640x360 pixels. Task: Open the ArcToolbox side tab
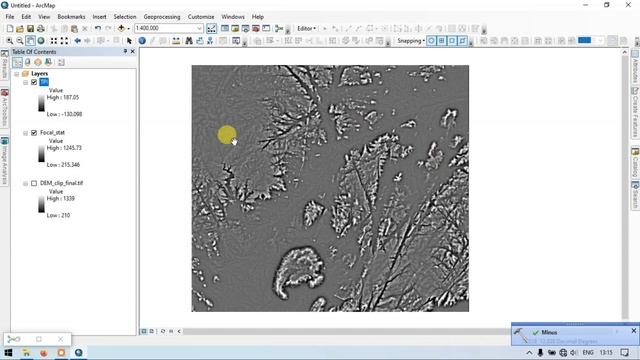click(4, 108)
